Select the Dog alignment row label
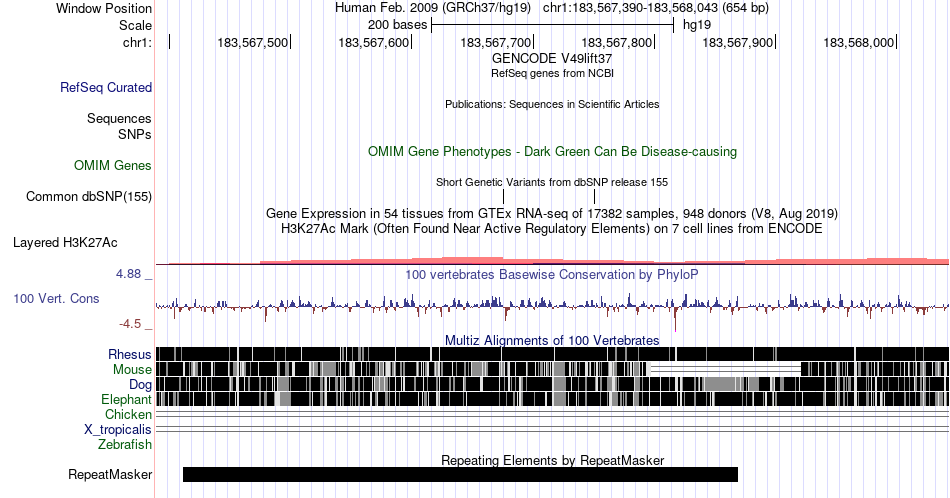 (140, 384)
